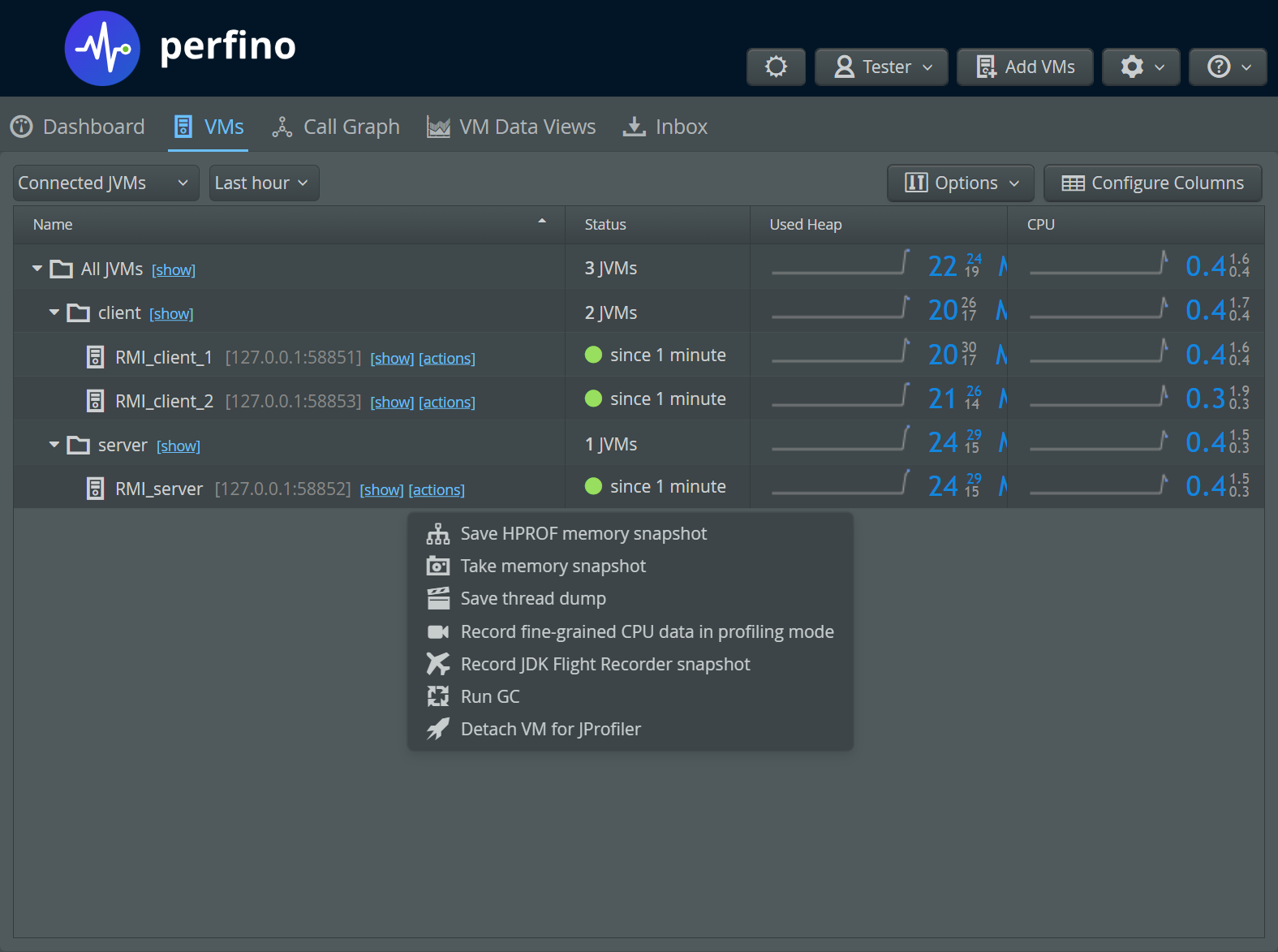Choose Take memory snapshot from menu
The image size is (1278, 952).
coord(553,566)
